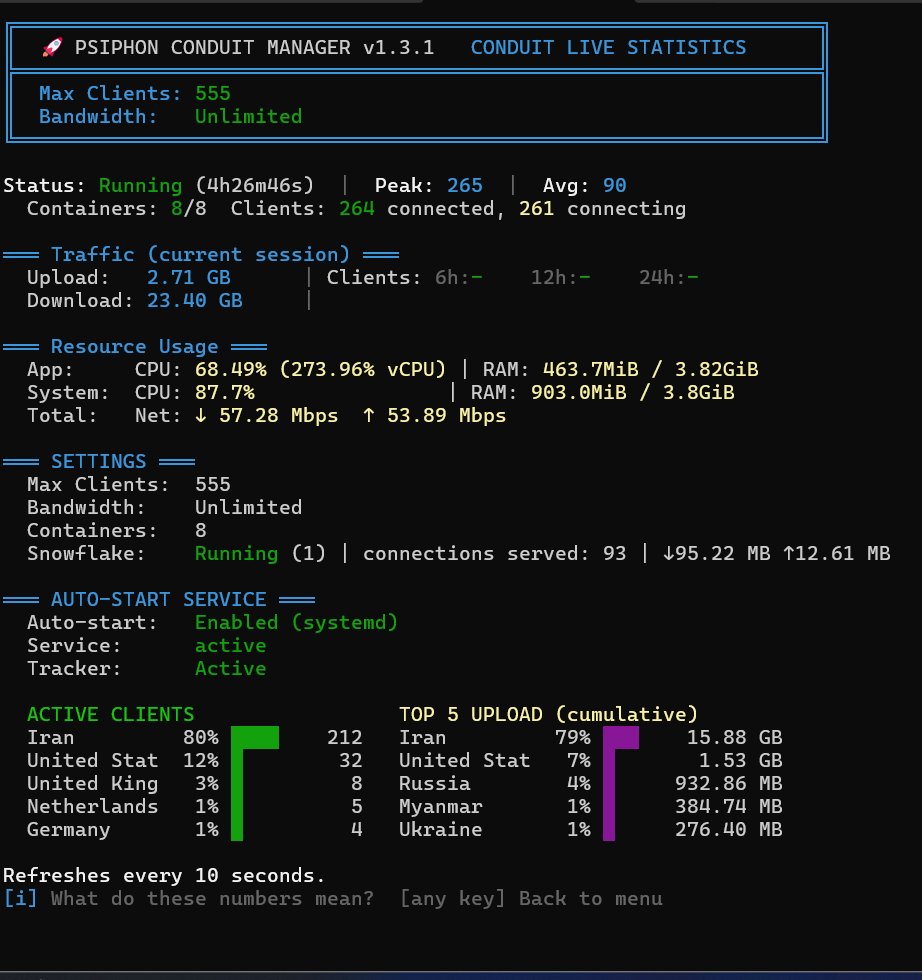Click the Traffic (current session) section header
Viewport: 922px width, 980px height.
click(201, 254)
